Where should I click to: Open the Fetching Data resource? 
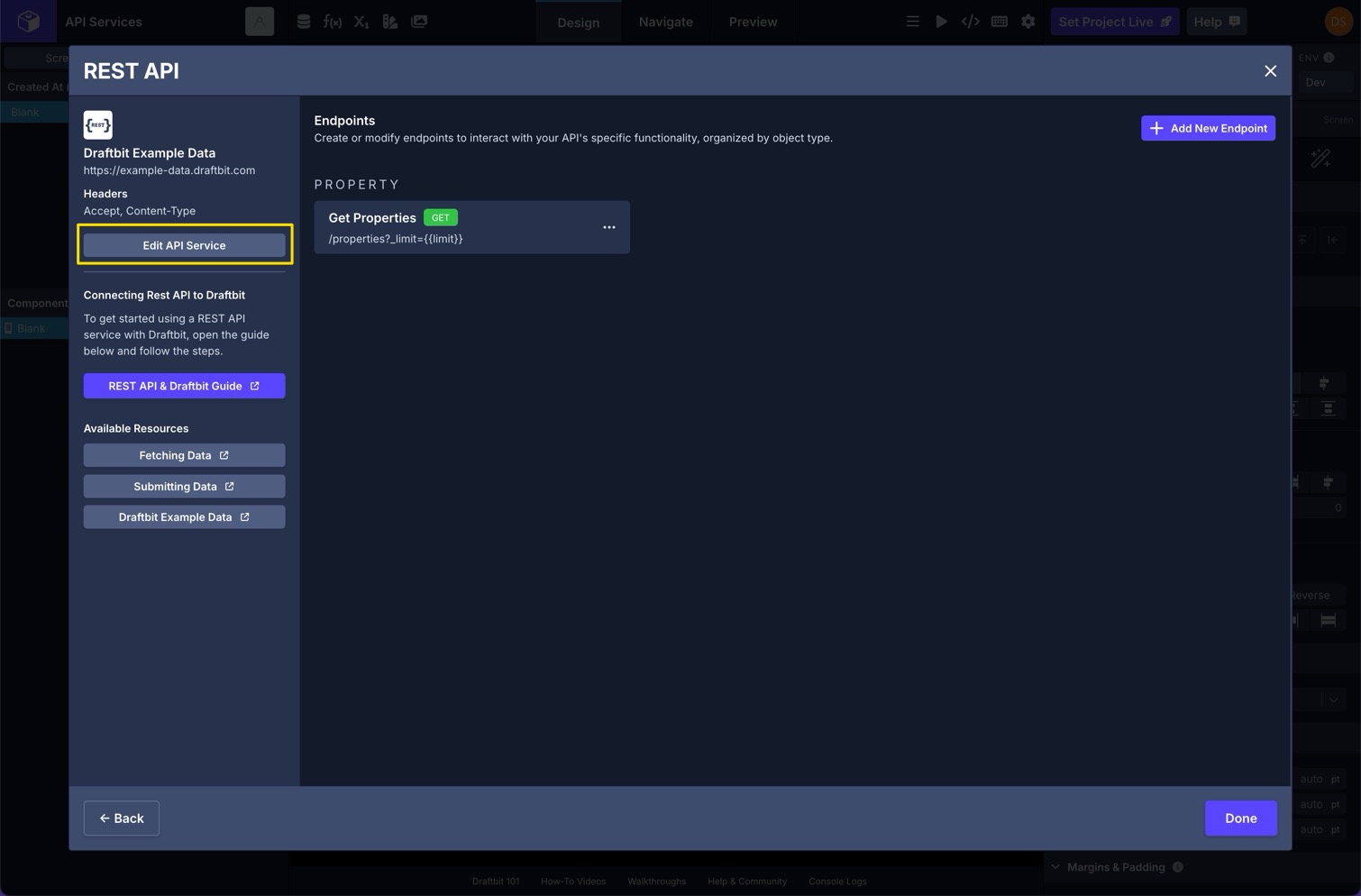pos(184,455)
